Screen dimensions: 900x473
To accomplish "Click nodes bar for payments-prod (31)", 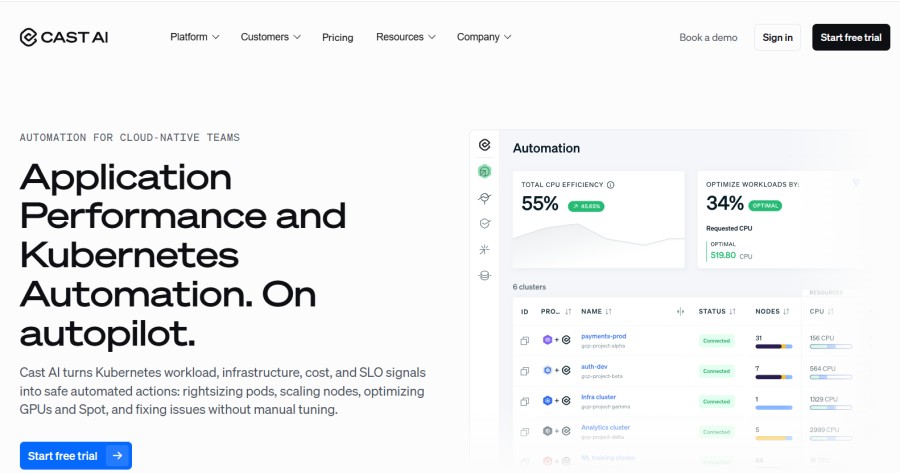I will (774, 346).
